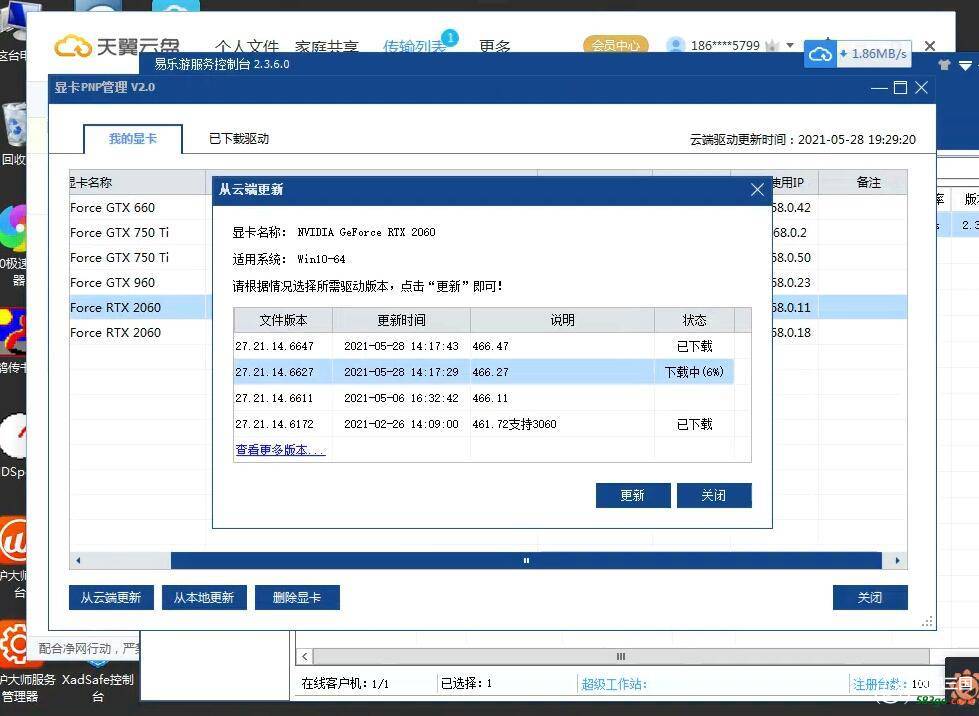Click the 文件版本 column header
Image resolution: width=979 pixels, height=716 pixels.
tap(283, 320)
